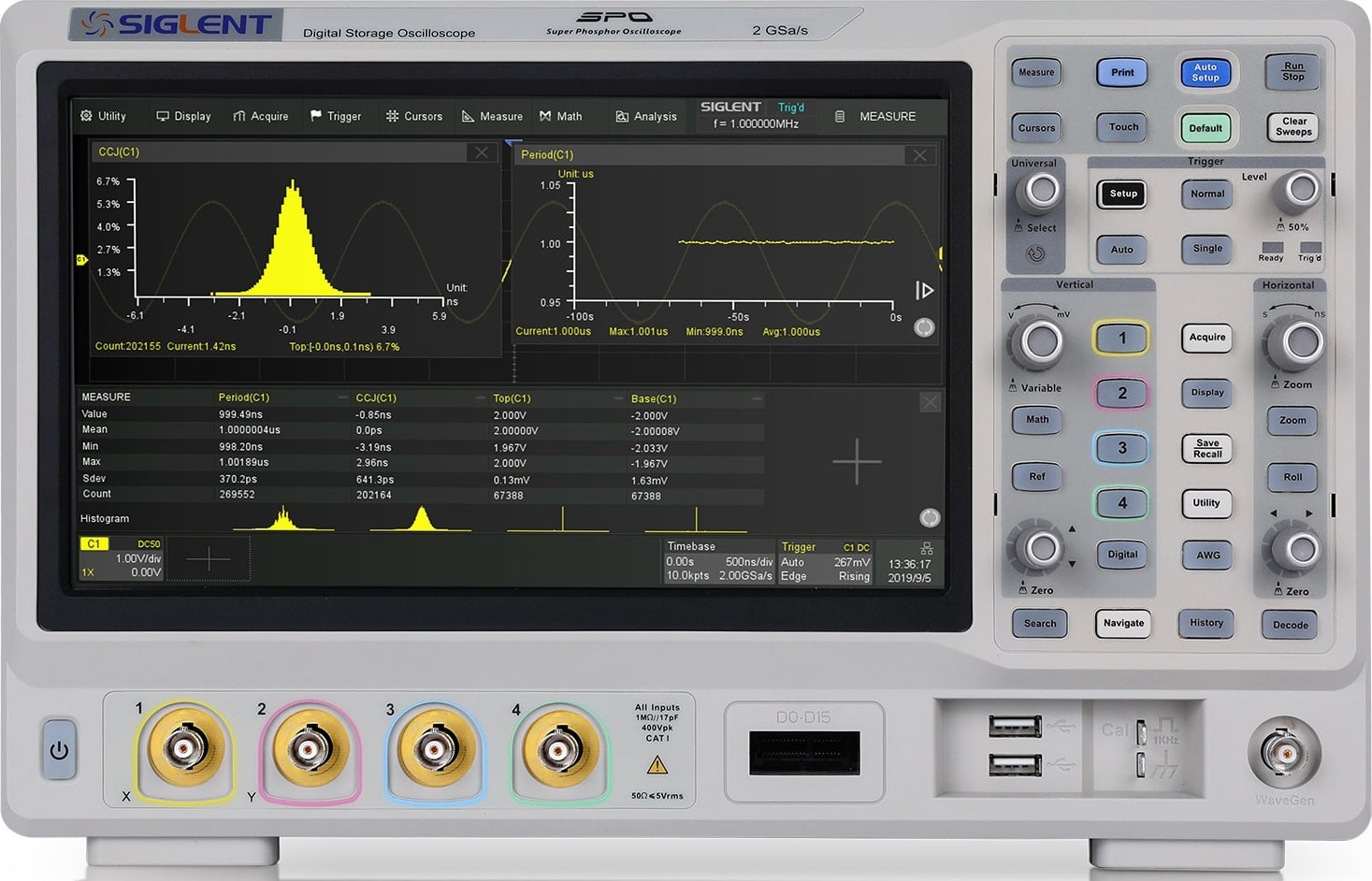Click the C1 channel info box

pyautogui.click(x=122, y=557)
